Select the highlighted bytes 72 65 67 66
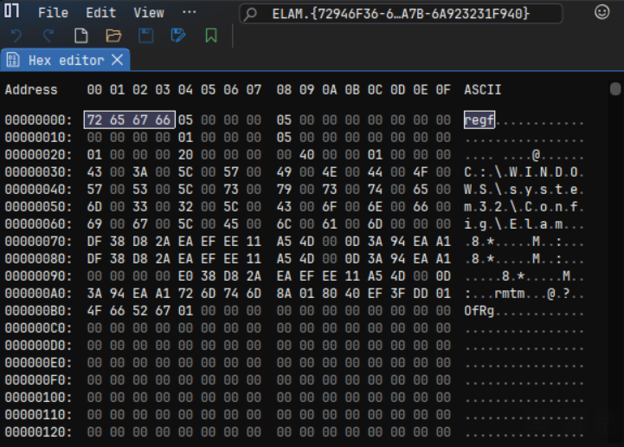The width and height of the screenshot is (624, 447). [x=129, y=120]
